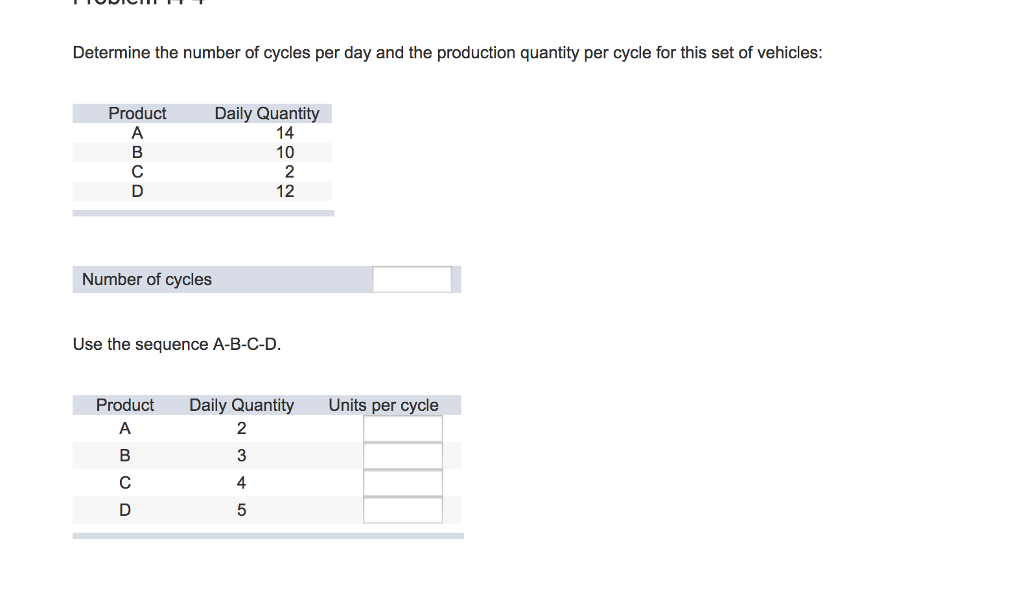Click Product A row in the top table
This screenshot has width=1024, height=591.
(137, 132)
